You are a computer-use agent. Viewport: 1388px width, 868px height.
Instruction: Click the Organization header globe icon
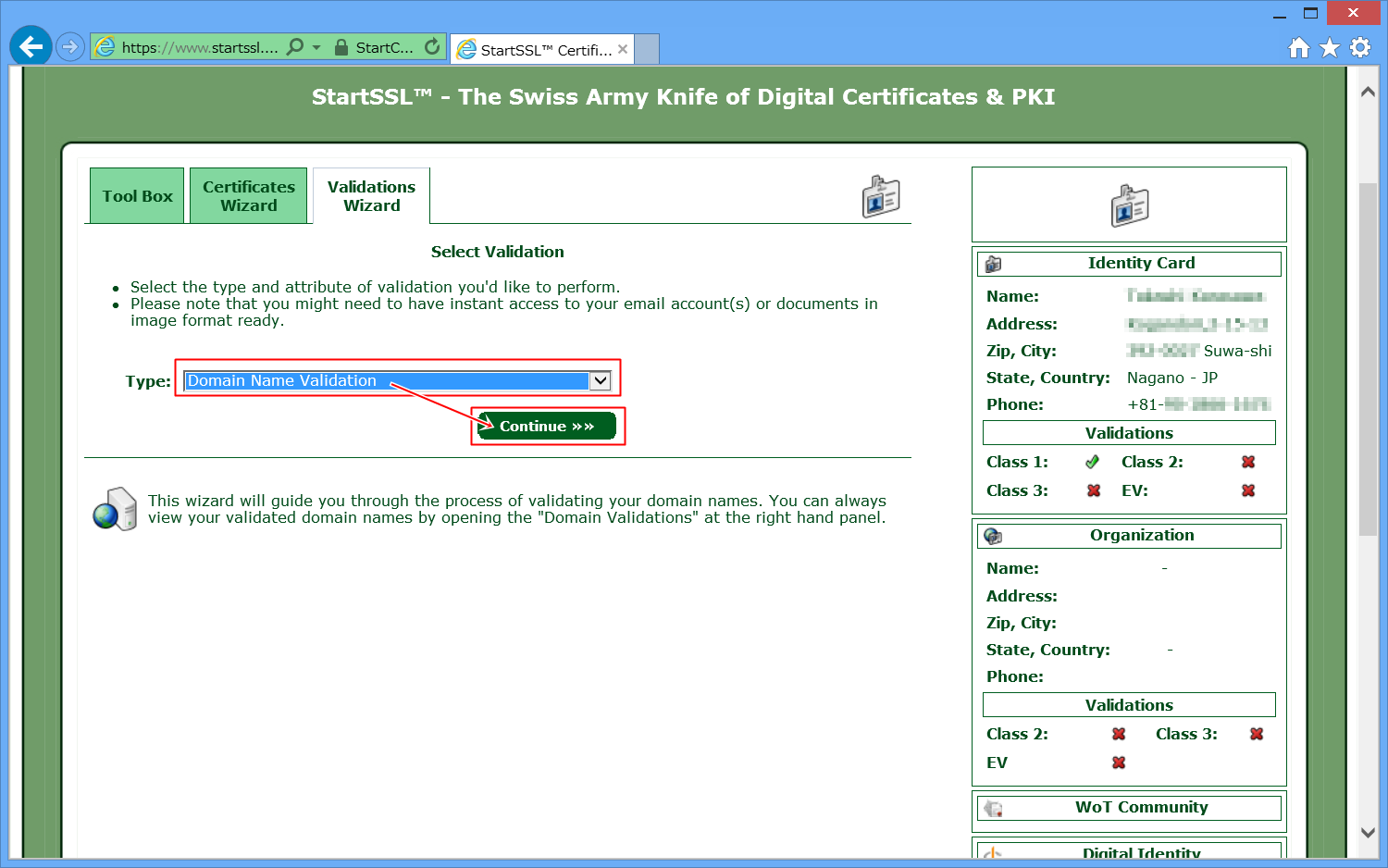click(993, 536)
